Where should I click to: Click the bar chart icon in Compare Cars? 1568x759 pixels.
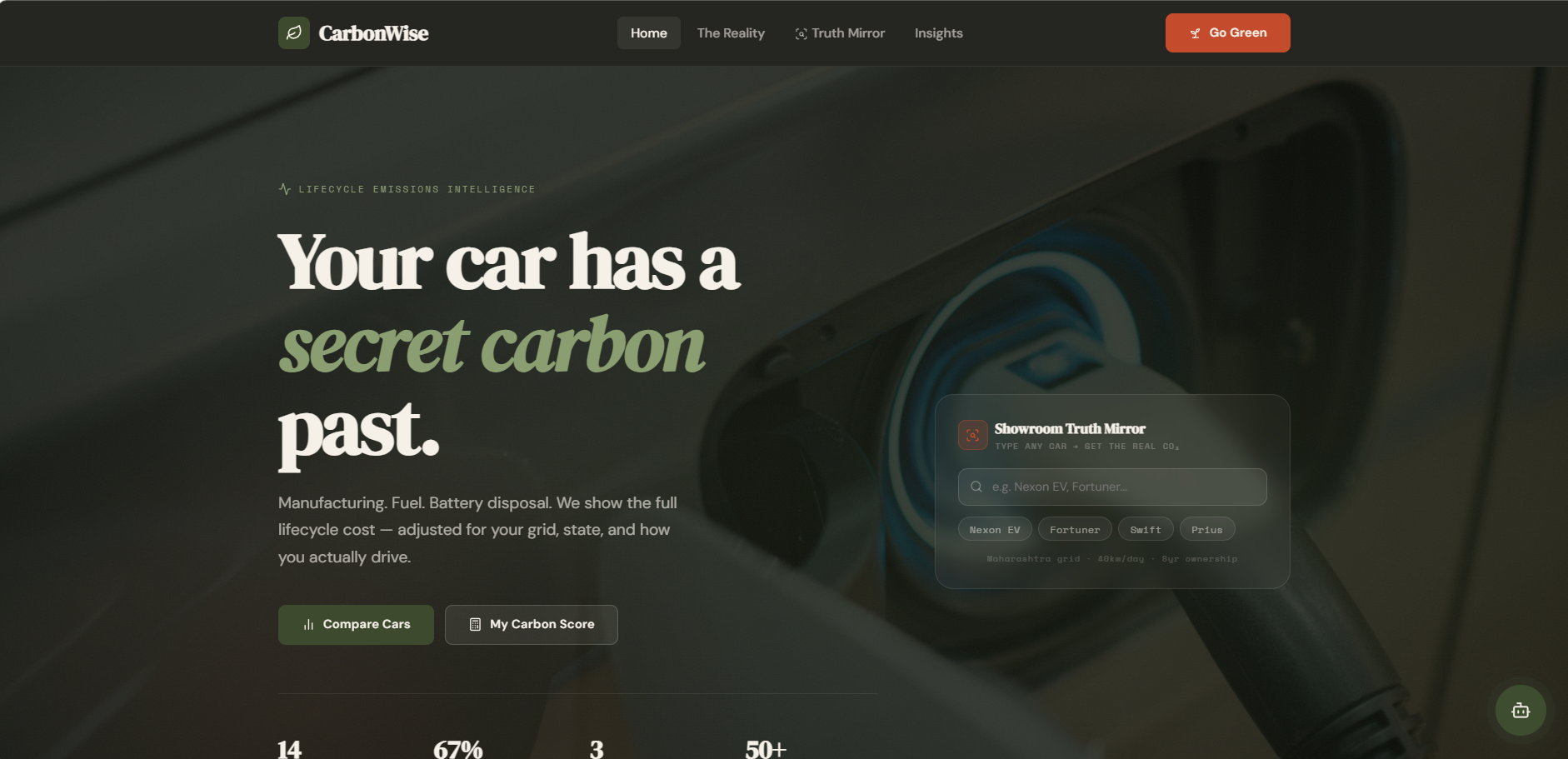pos(309,625)
